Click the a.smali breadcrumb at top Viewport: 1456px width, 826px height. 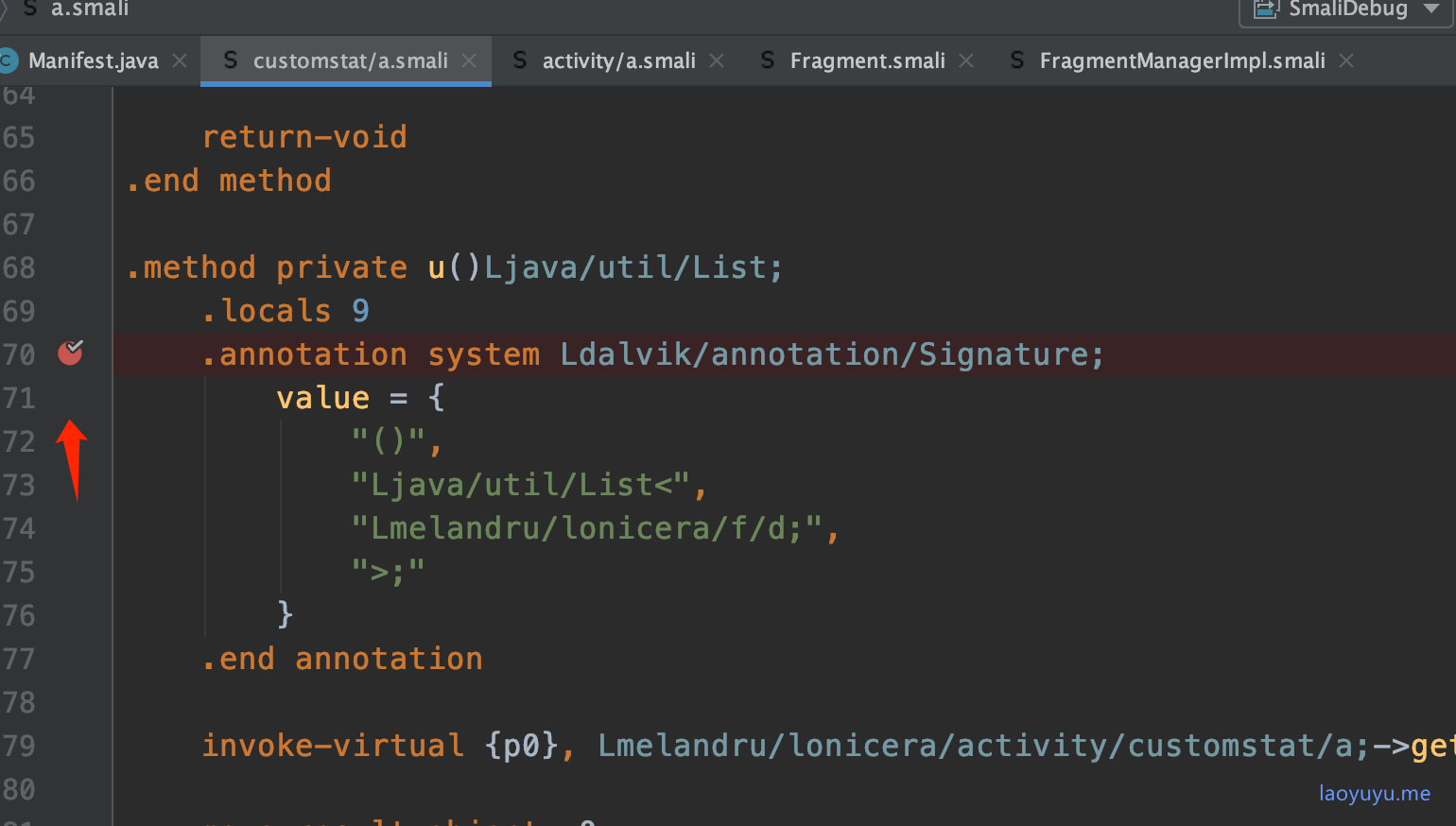coord(89,9)
